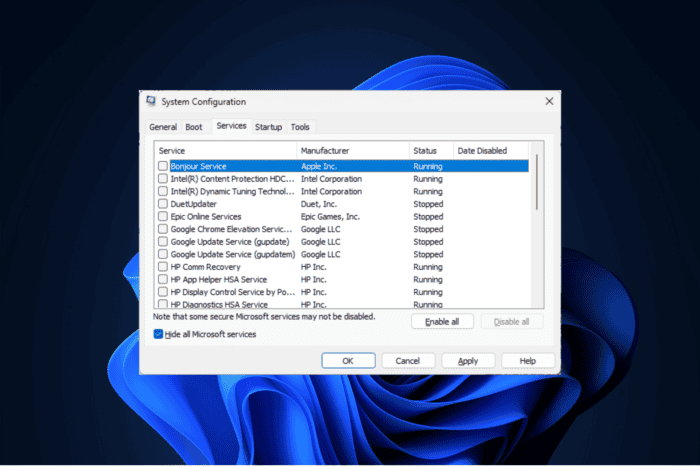Image resolution: width=700 pixels, height=467 pixels.
Task: Open the Boot tab
Action: coord(194,127)
